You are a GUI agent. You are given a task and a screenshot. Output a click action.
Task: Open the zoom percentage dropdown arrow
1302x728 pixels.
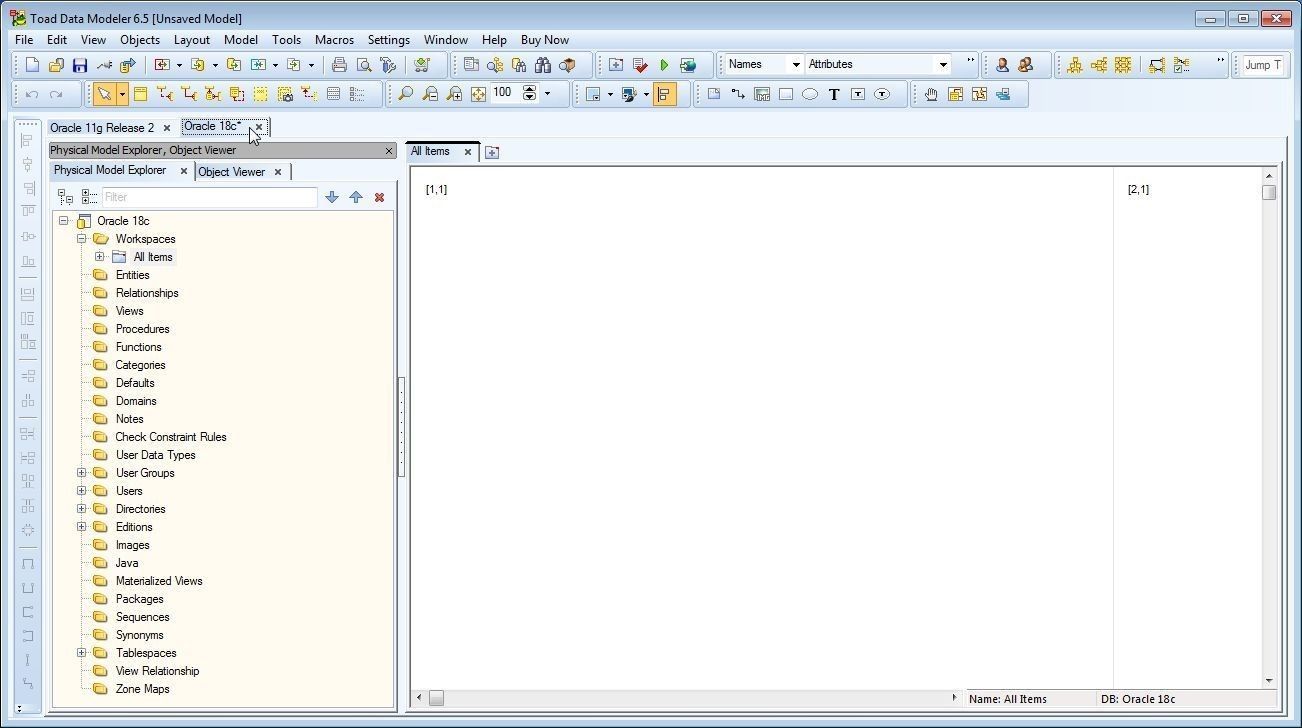[547, 94]
